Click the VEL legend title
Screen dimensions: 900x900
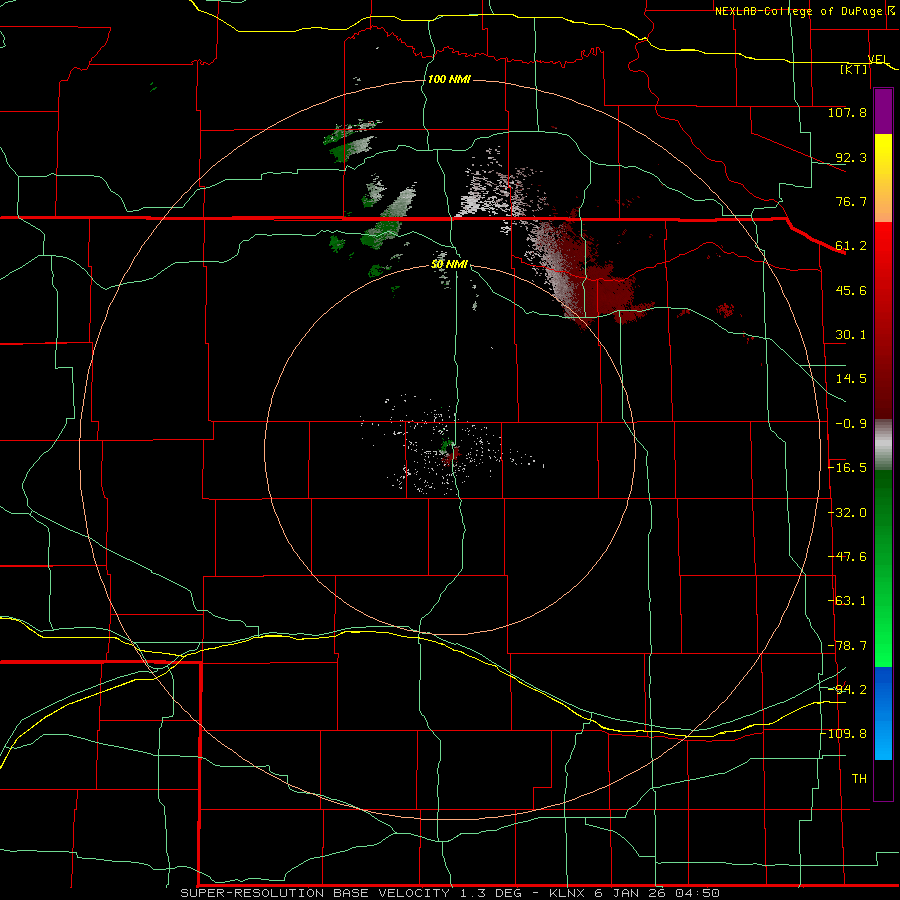point(878,59)
